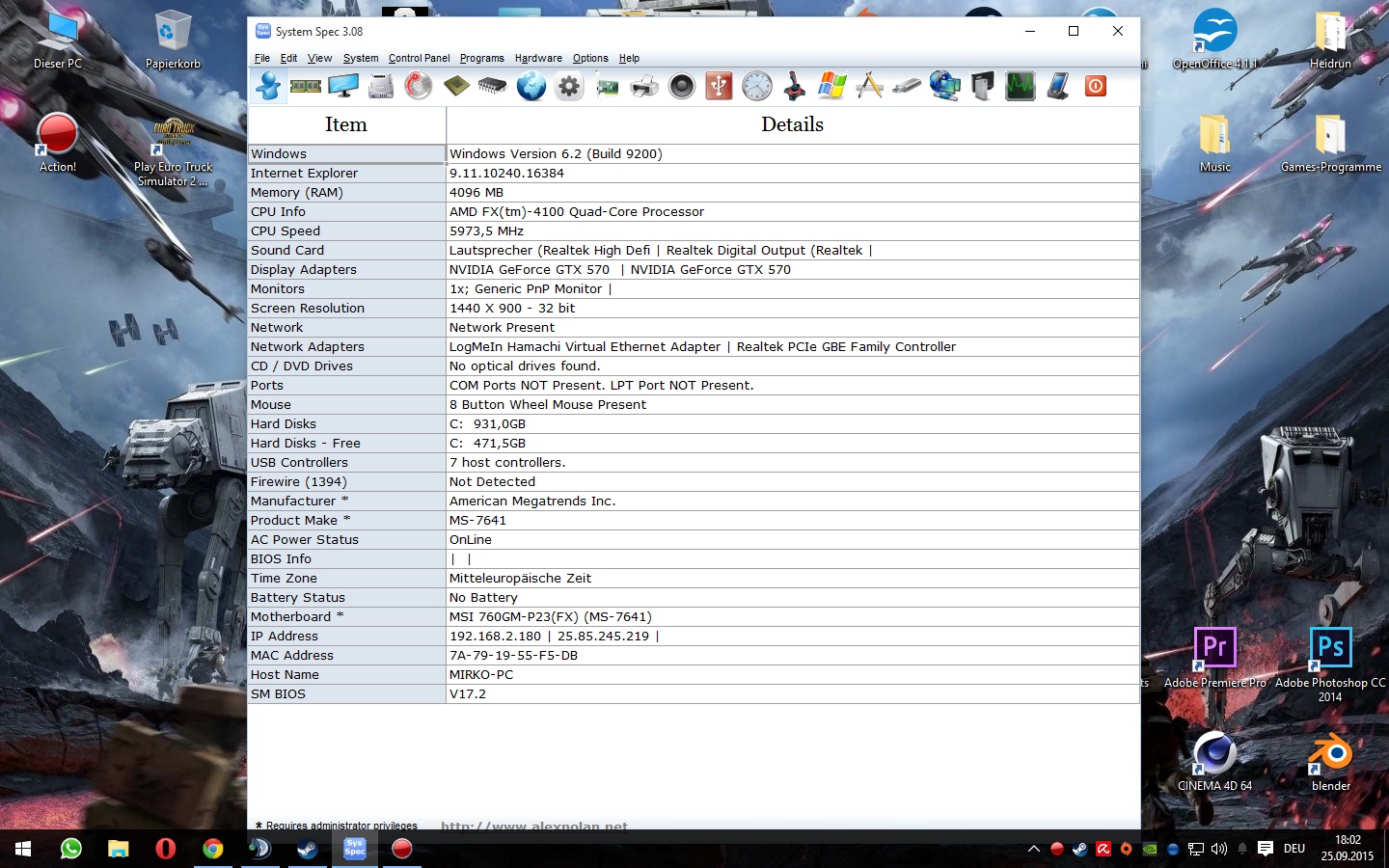Click the CD/DVD disc toolbar icon
This screenshot has height=868, width=1389.
(419, 86)
